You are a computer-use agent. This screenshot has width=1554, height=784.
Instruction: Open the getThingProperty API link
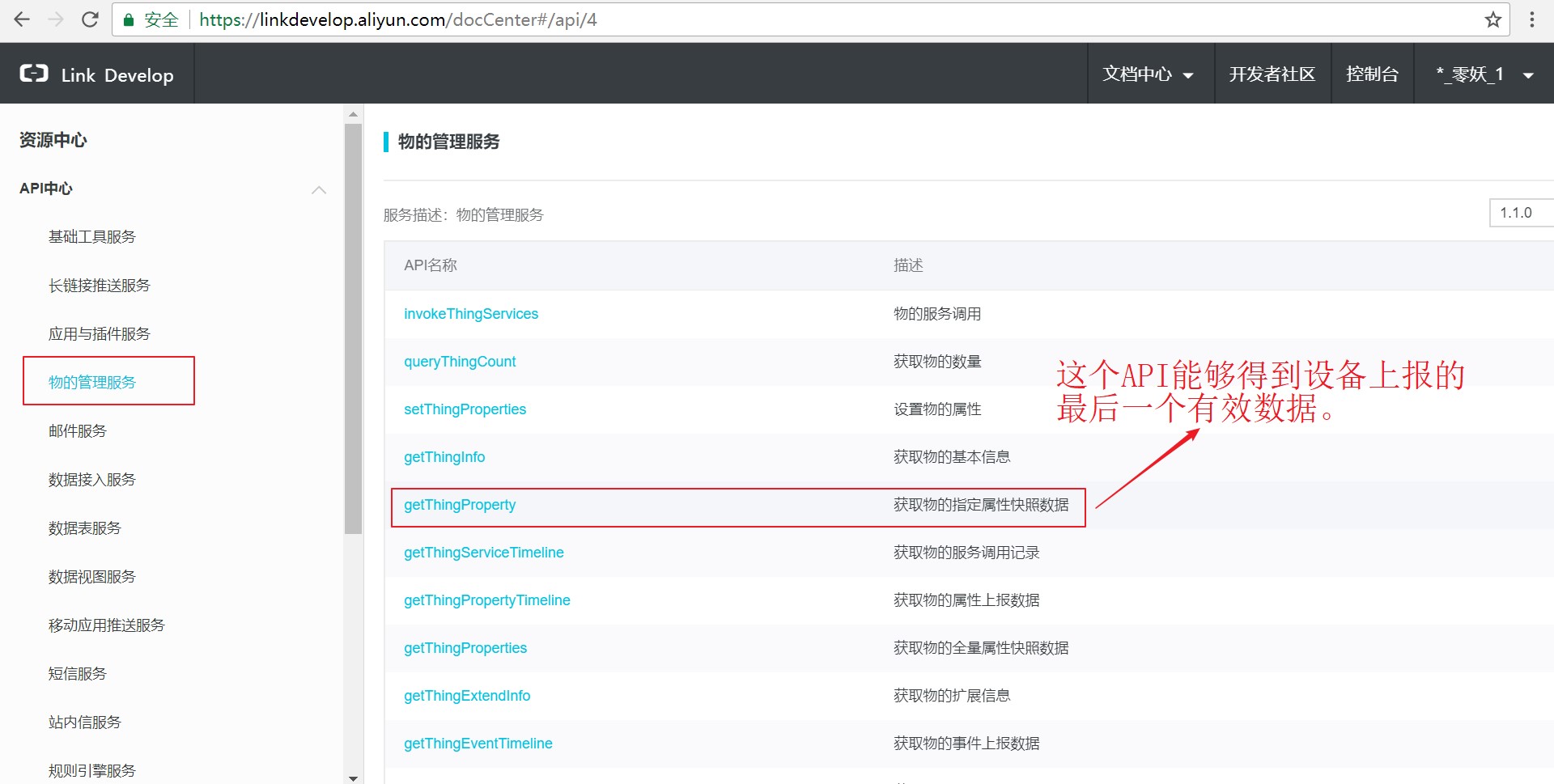pos(460,505)
